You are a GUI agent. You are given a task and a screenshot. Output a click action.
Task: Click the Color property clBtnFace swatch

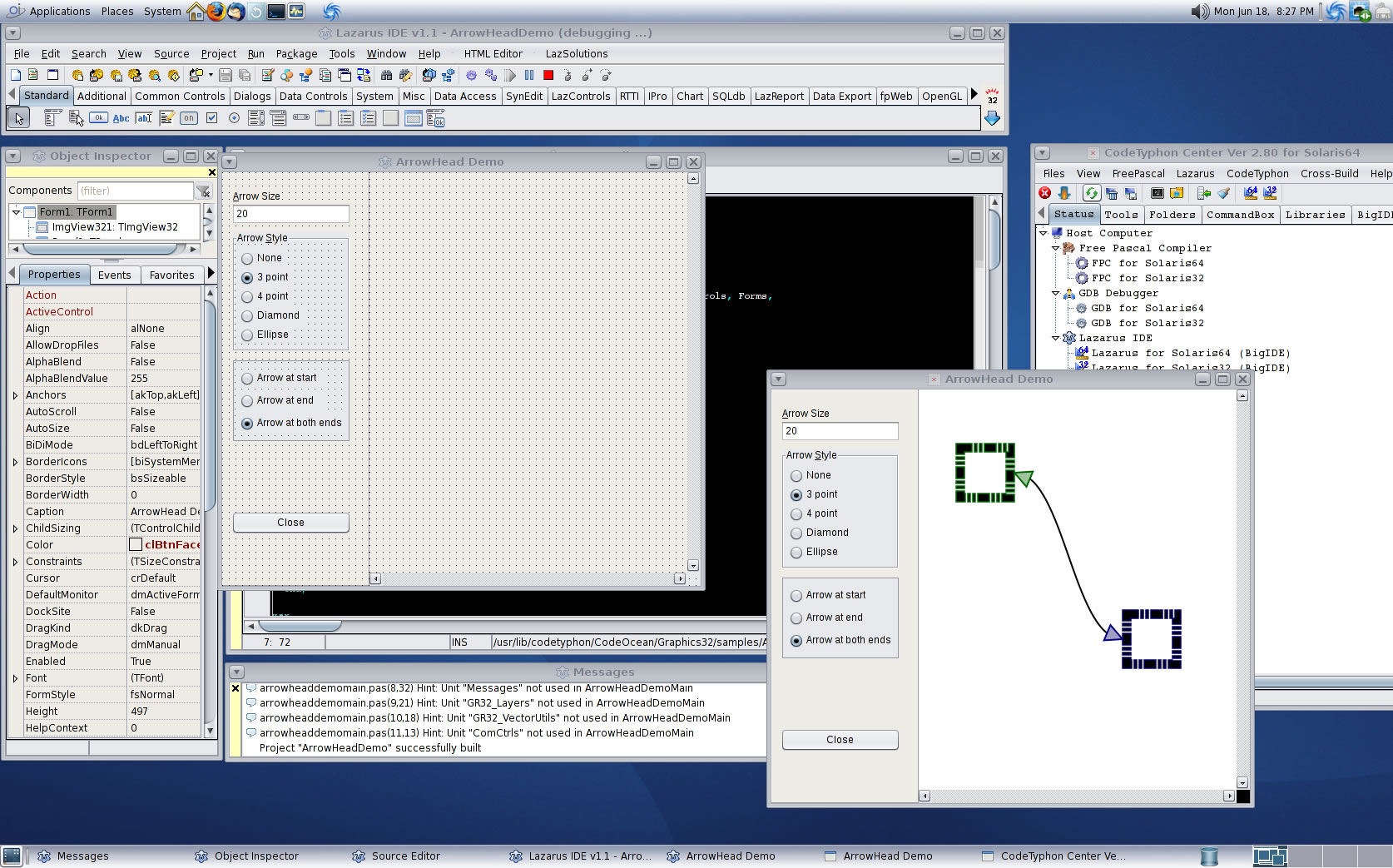(136, 545)
